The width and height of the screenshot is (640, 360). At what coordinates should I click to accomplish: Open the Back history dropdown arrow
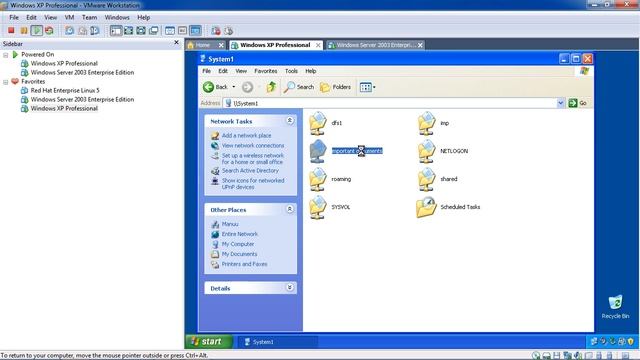(234, 87)
